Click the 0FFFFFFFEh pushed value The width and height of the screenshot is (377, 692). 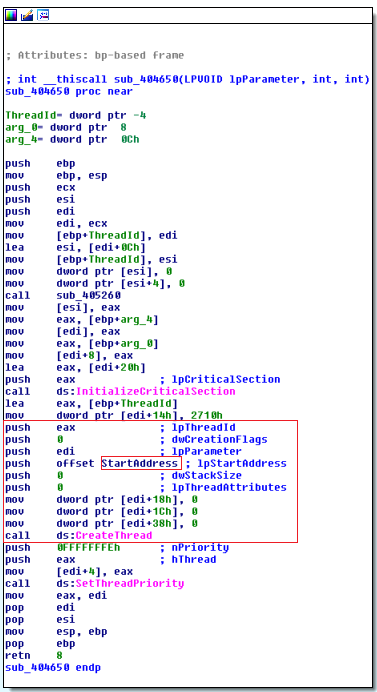[88, 547]
